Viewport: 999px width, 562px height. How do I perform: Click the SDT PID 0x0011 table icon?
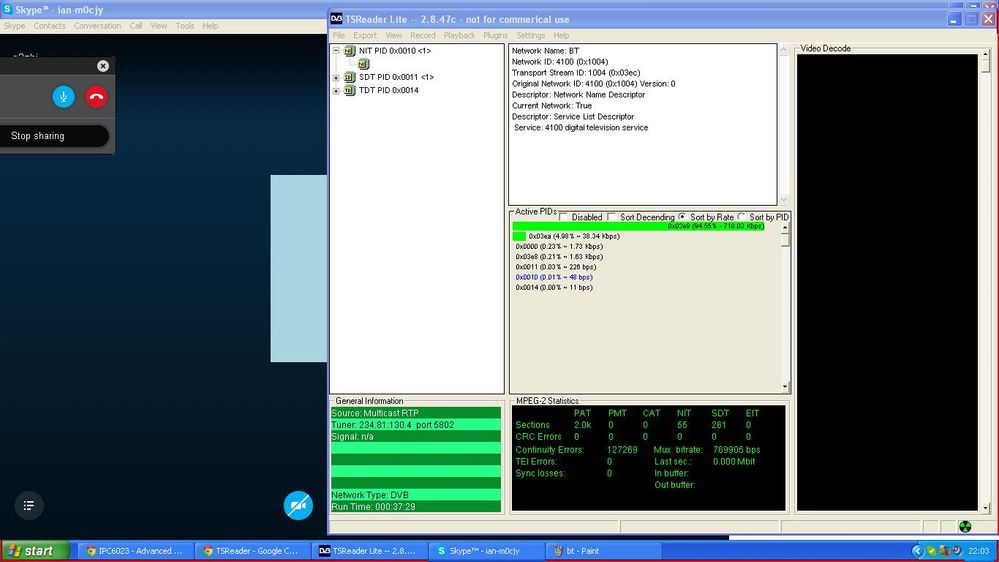[x=349, y=77]
